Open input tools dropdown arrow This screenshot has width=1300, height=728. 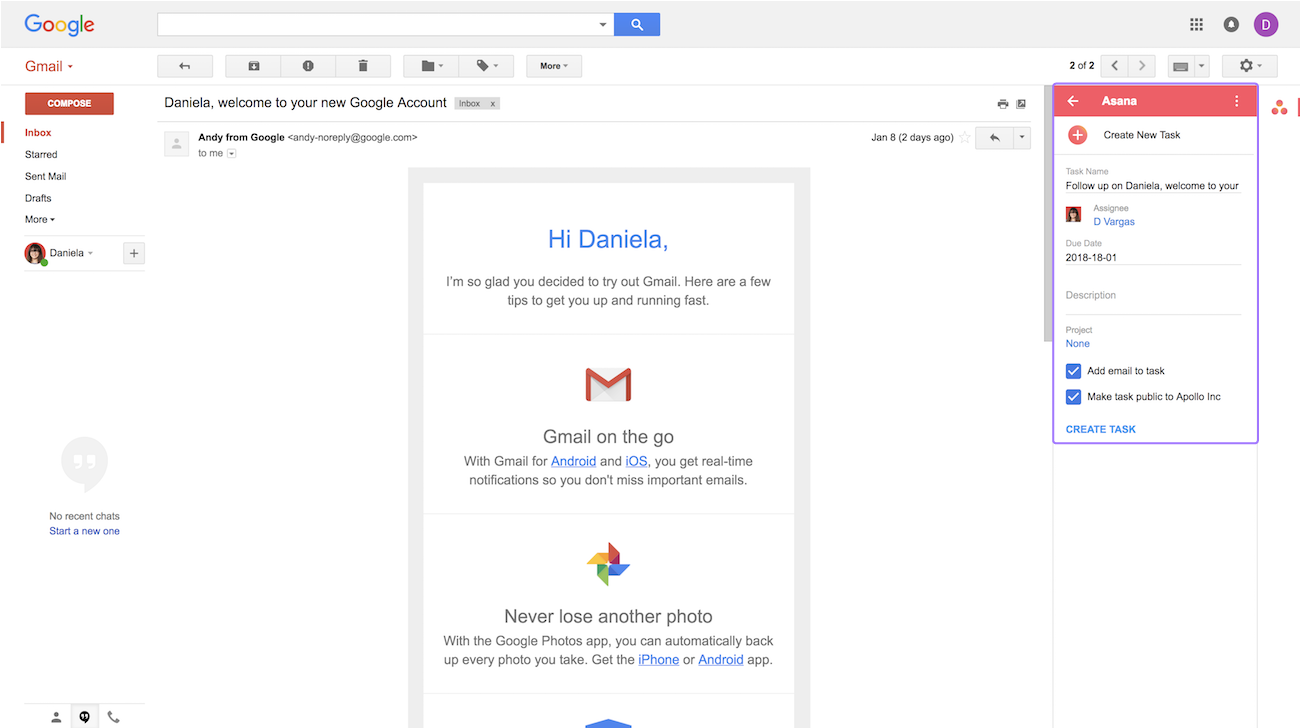coord(1202,66)
